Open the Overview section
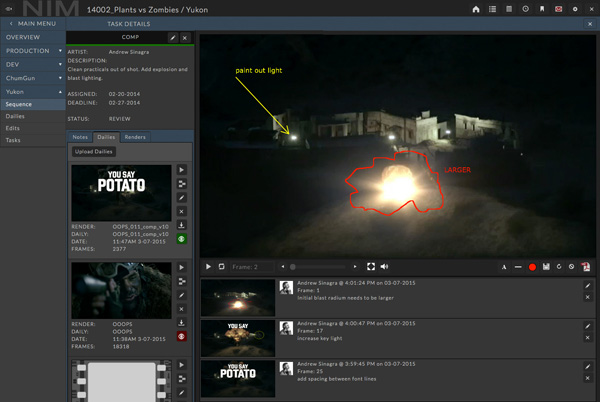 click(x=33, y=37)
